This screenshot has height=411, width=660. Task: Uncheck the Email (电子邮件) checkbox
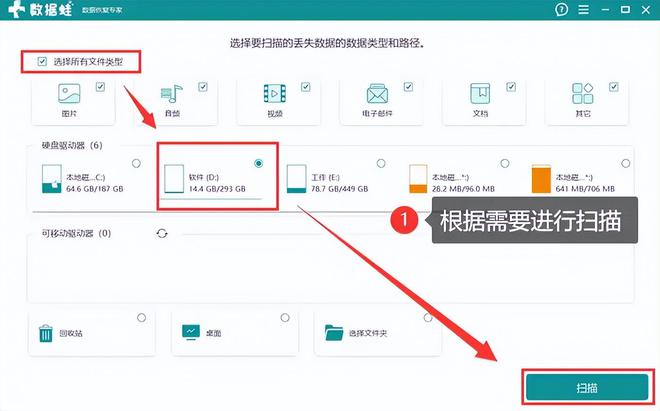tap(408, 87)
